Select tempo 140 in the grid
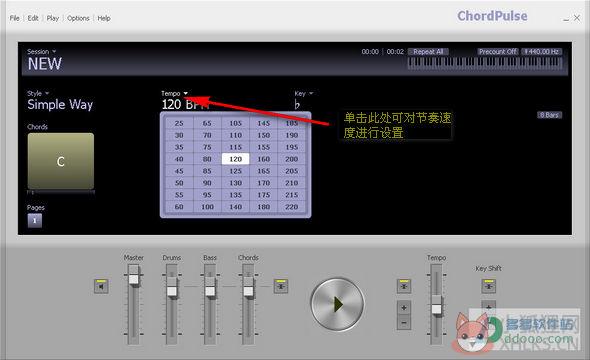Viewport: 590px width, 360px height. (236, 207)
